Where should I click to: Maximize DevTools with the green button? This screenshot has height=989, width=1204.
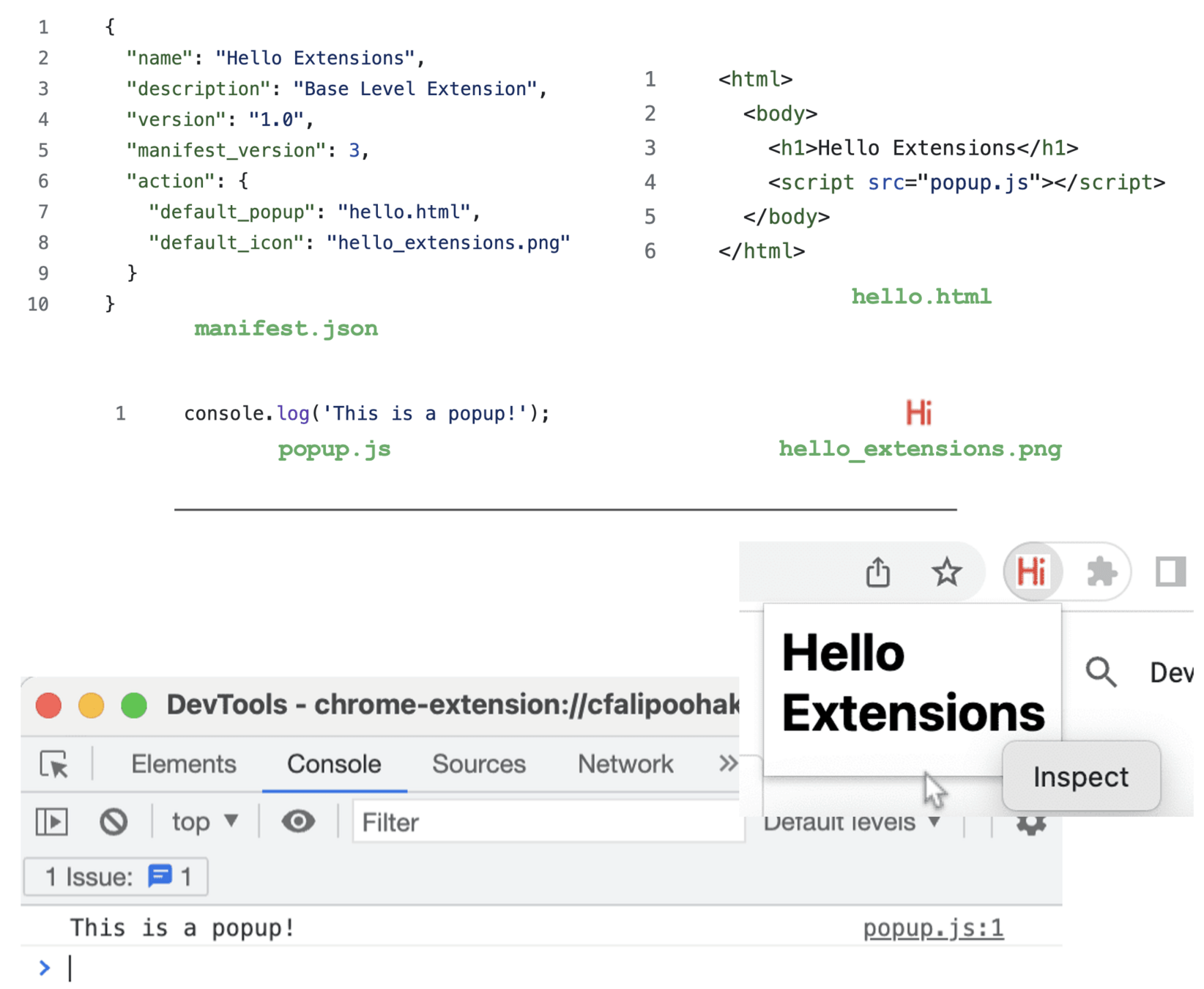tap(134, 705)
